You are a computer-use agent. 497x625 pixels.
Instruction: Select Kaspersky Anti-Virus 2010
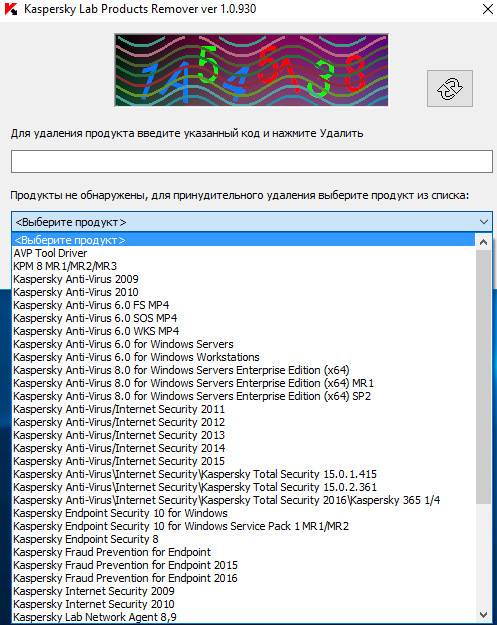(244, 292)
